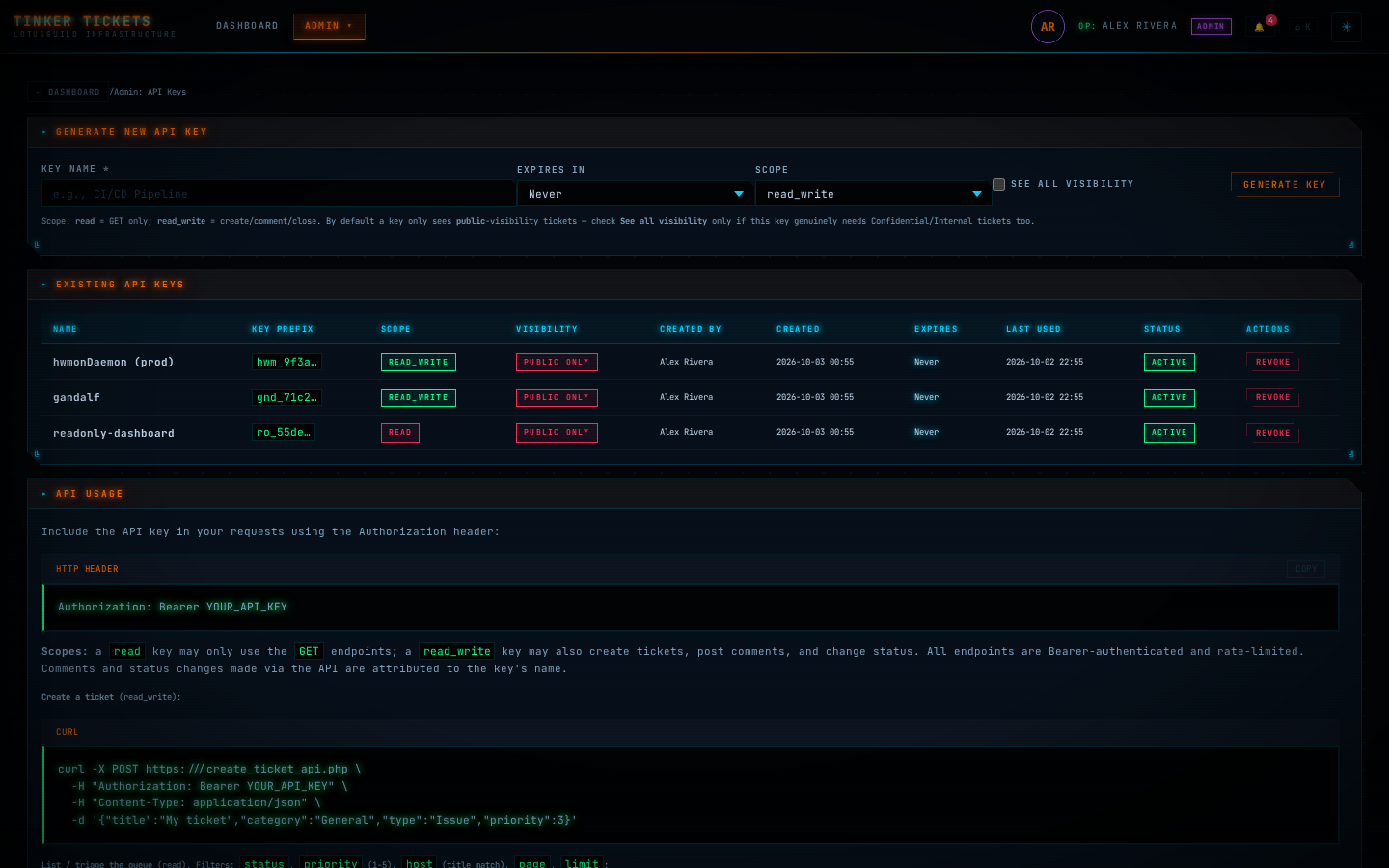This screenshot has width=1389, height=868.
Task: Select the ro_55de… key prefix
Action: [x=284, y=432]
